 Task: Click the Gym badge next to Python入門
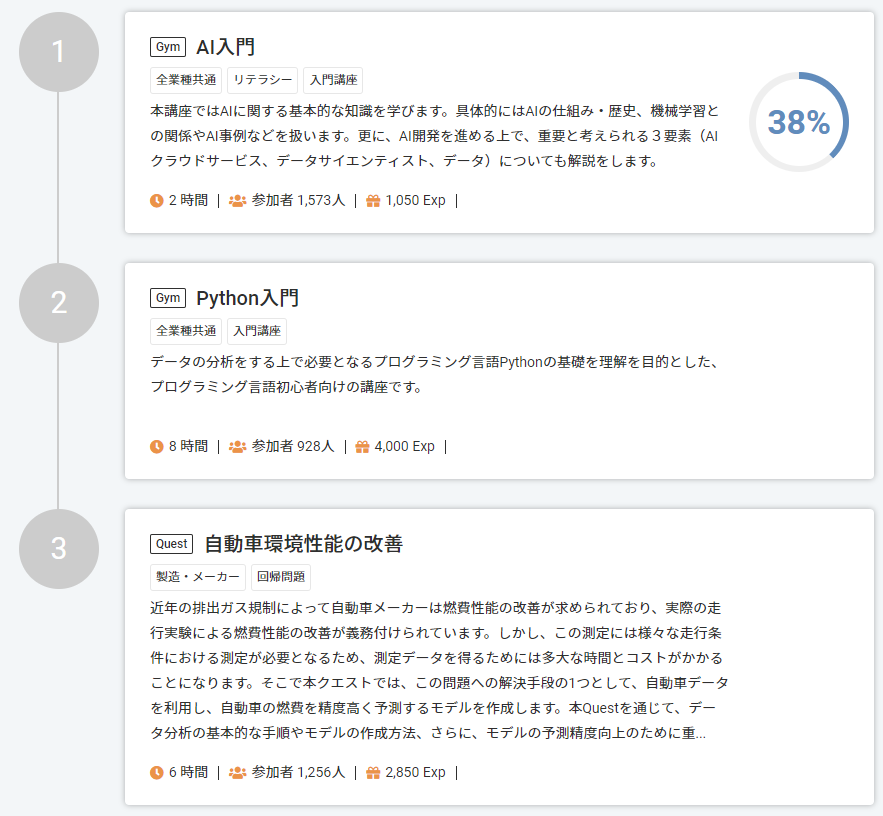click(x=168, y=298)
